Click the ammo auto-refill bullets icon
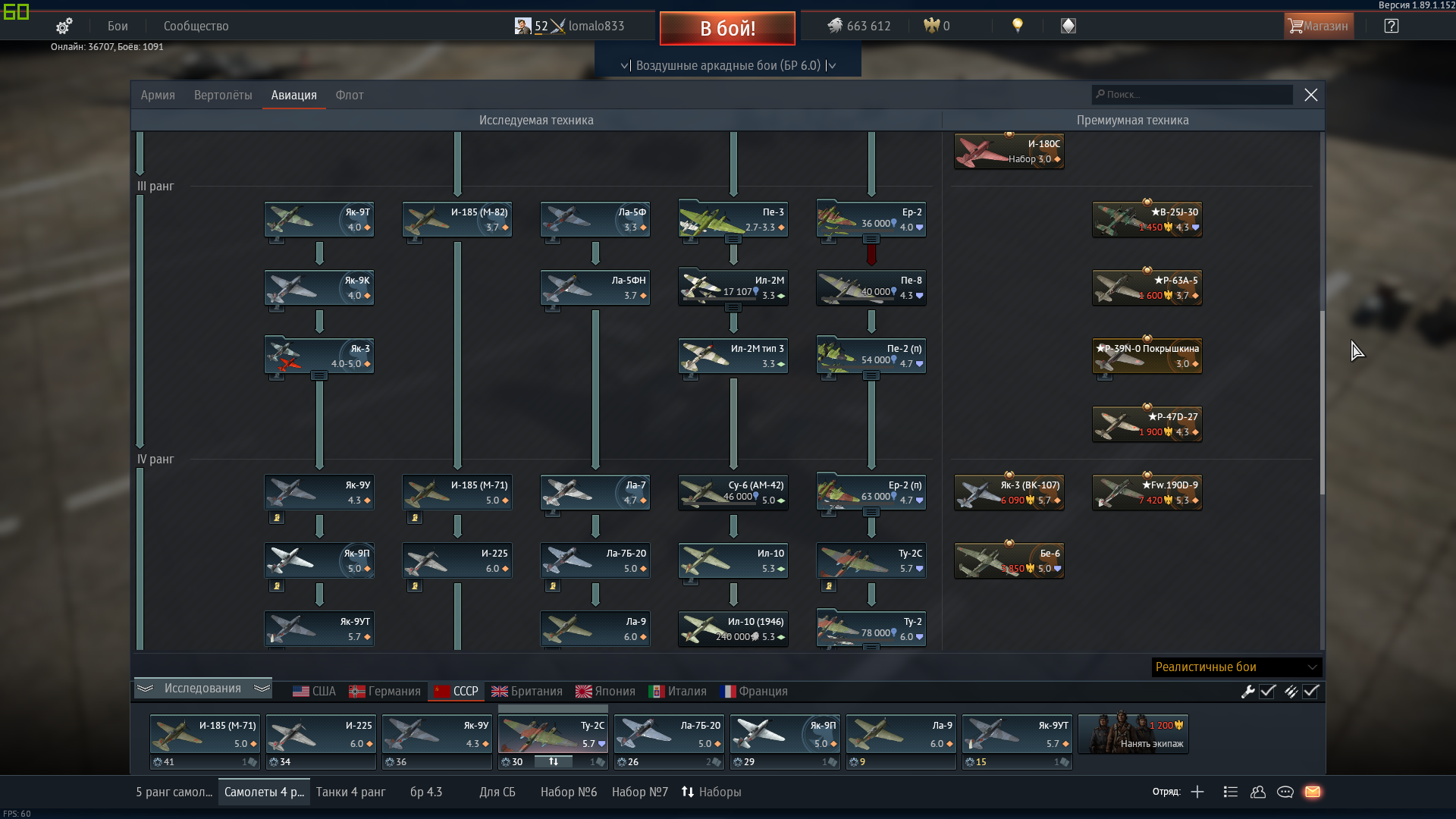Screen dimensions: 1456x819 coord(1291,692)
